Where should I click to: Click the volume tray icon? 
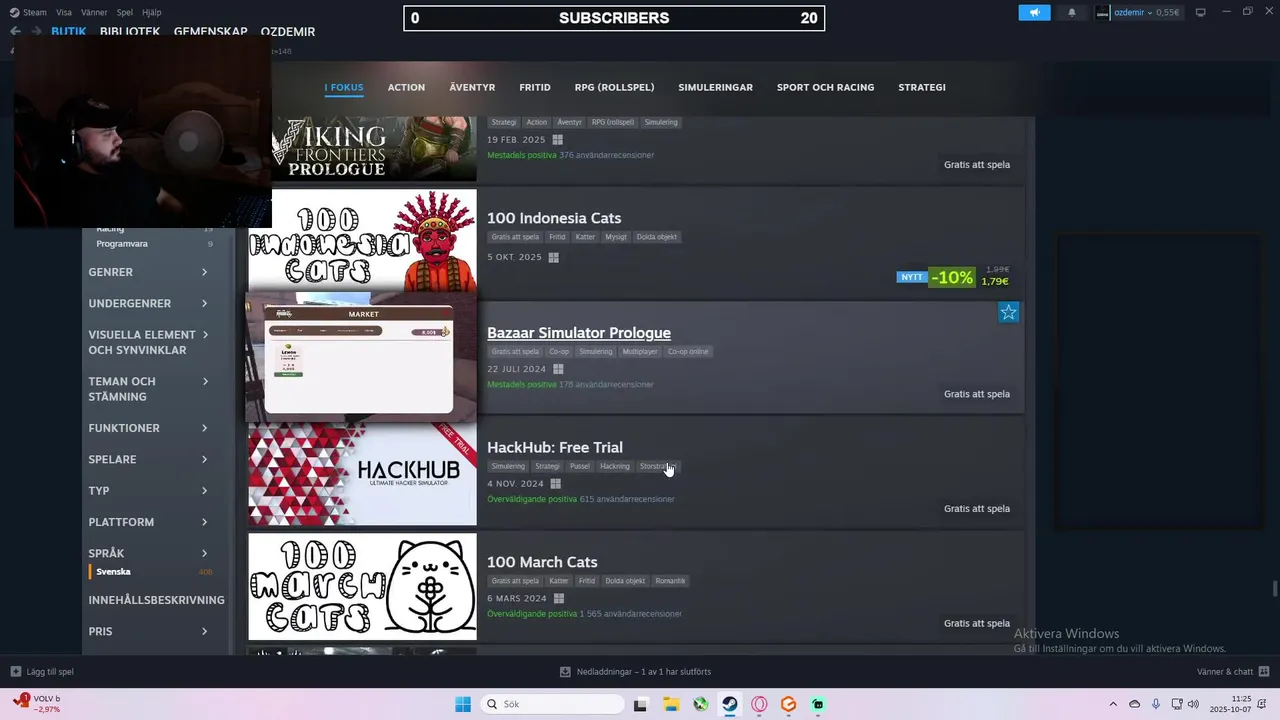pyautogui.click(x=1193, y=704)
